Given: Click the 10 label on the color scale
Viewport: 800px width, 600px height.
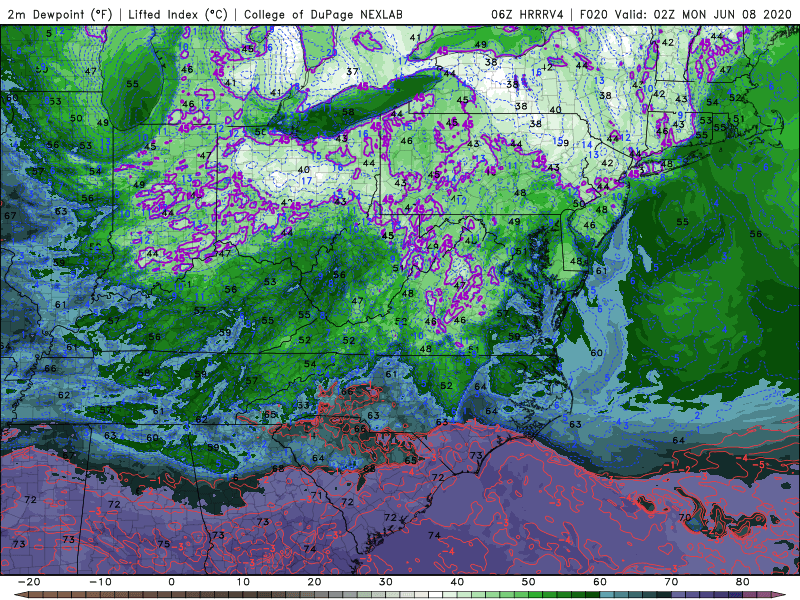Looking at the screenshot, I should point(243,582).
